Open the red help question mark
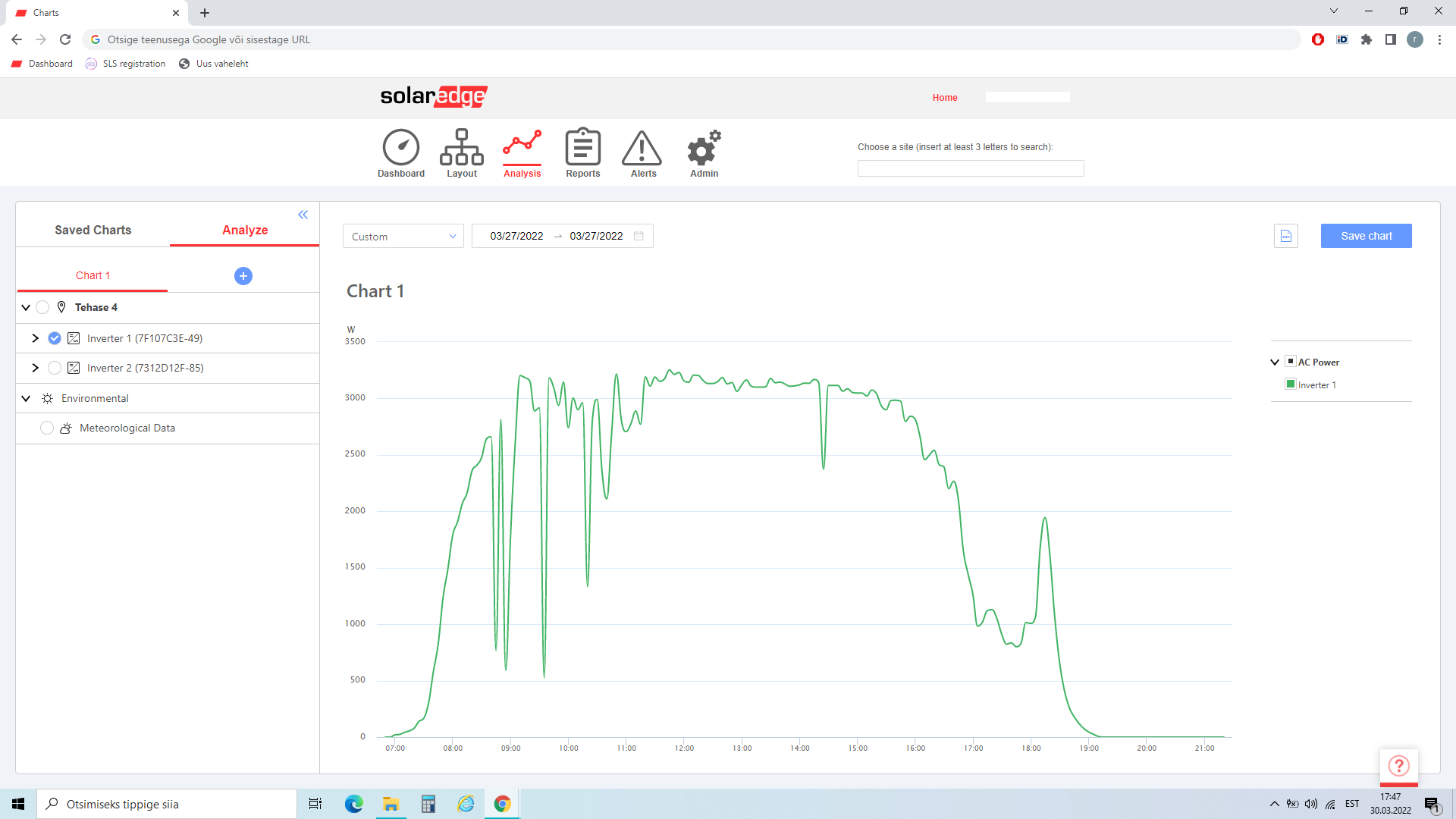This screenshot has width=1456, height=819. click(x=1398, y=766)
